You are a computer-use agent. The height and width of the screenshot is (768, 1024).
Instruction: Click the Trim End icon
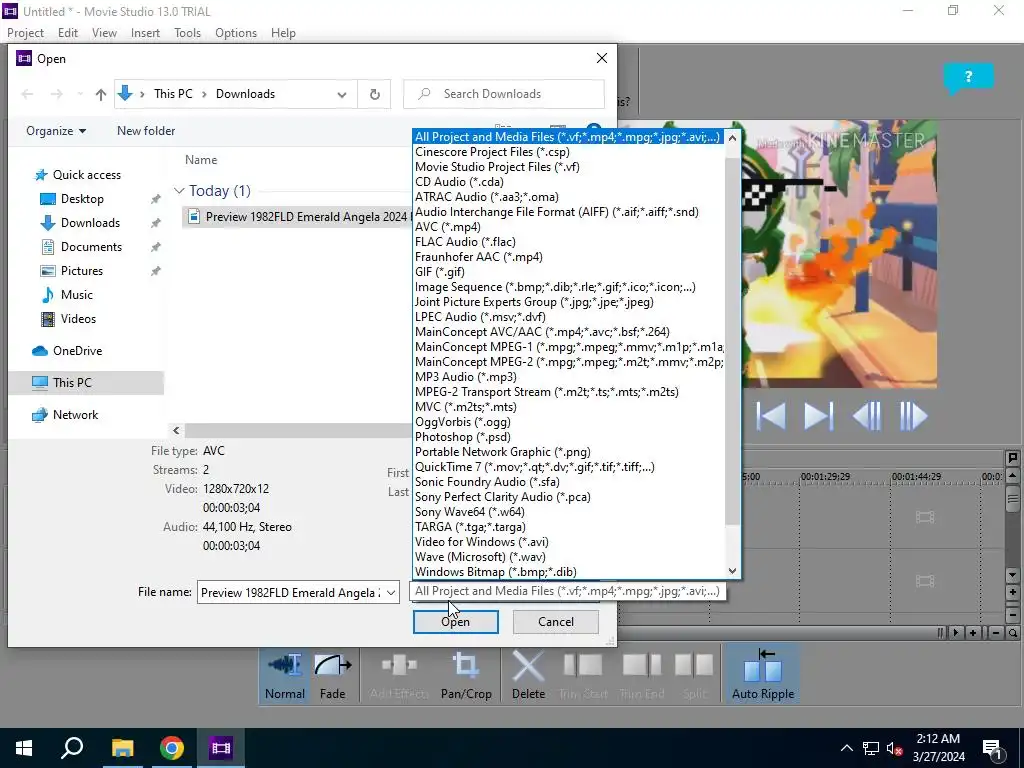pos(641,666)
